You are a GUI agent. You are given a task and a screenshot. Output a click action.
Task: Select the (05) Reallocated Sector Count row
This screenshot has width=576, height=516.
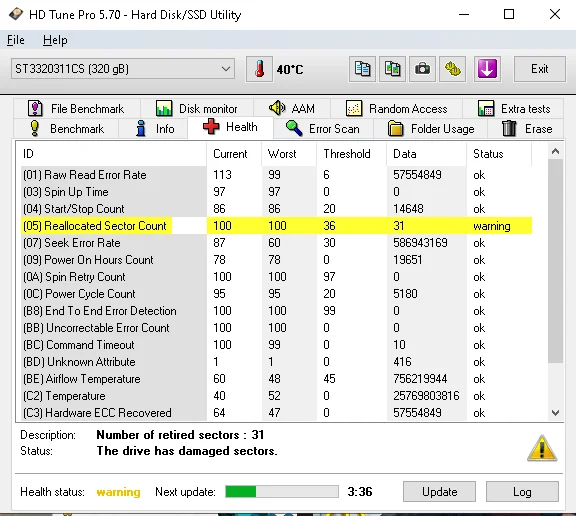click(x=277, y=225)
